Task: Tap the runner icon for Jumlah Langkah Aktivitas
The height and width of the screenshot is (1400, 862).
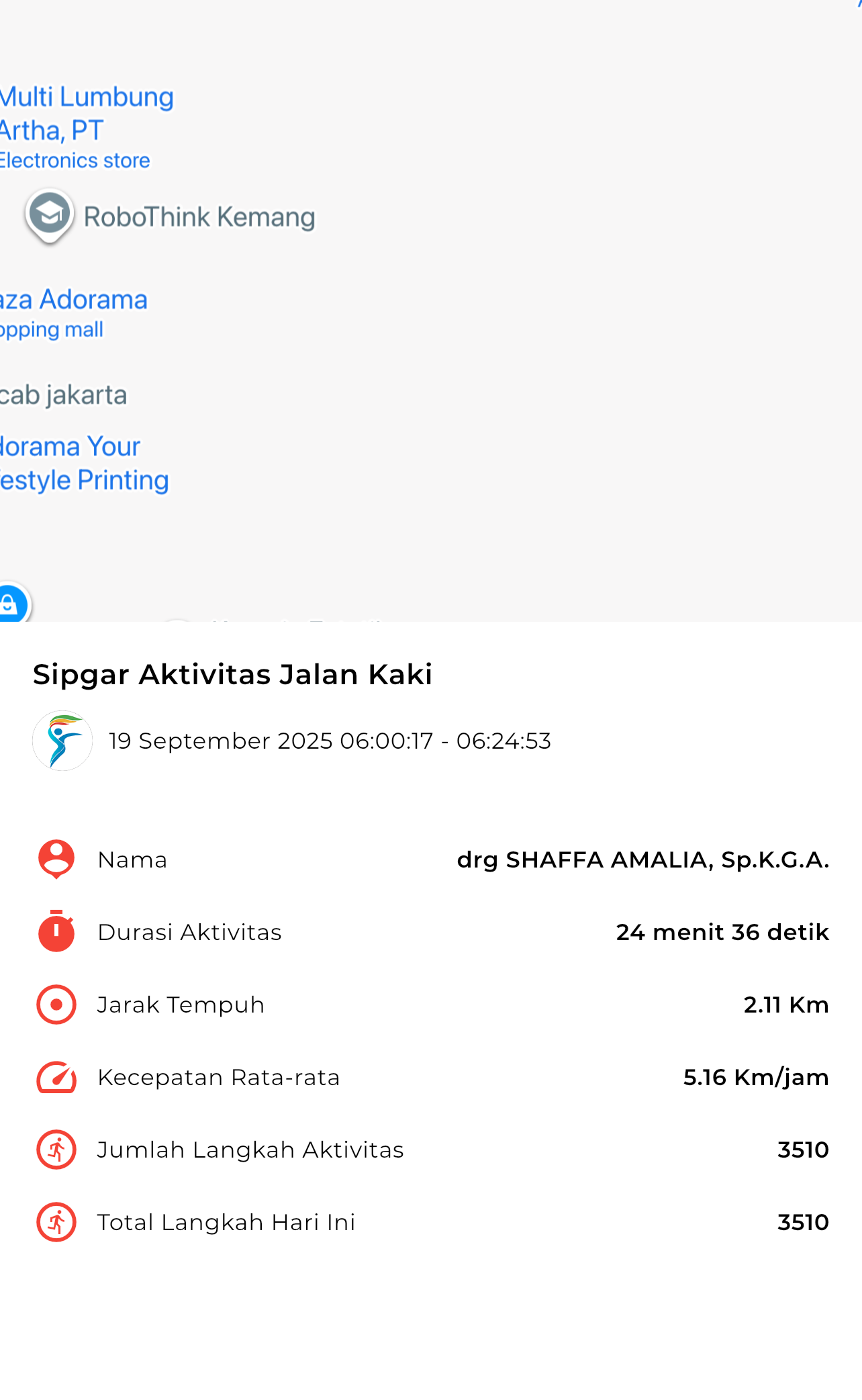Action: click(56, 1150)
